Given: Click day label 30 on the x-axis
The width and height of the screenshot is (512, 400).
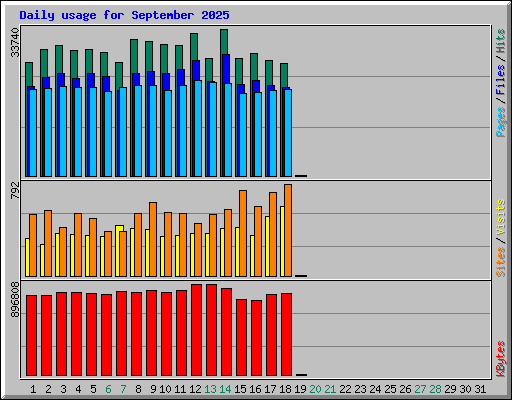Looking at the screenshot, I should pos(465,389).
